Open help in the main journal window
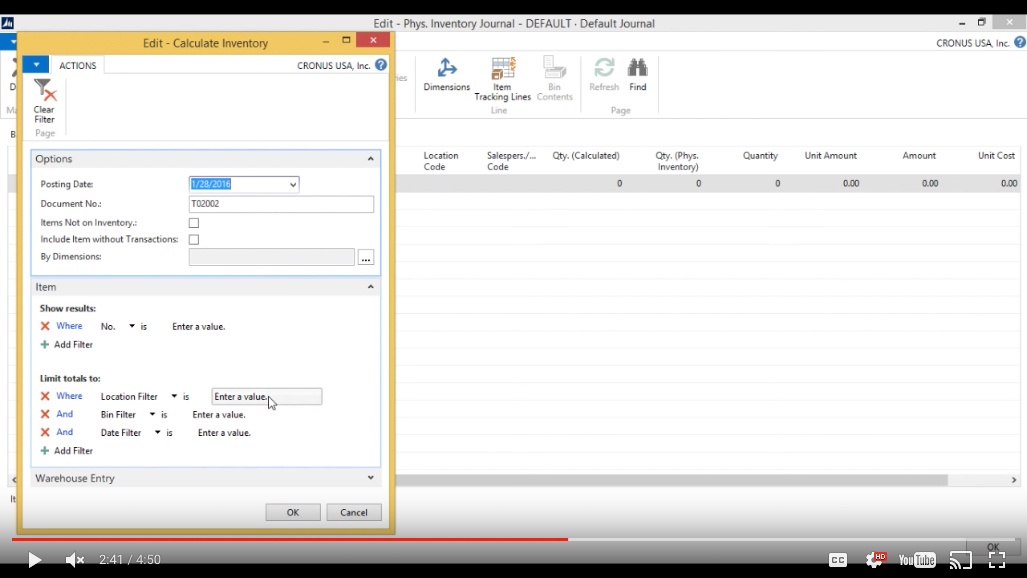This screenshot has width=1027, height=578. pyautogui.click(x=1020, y=43)
